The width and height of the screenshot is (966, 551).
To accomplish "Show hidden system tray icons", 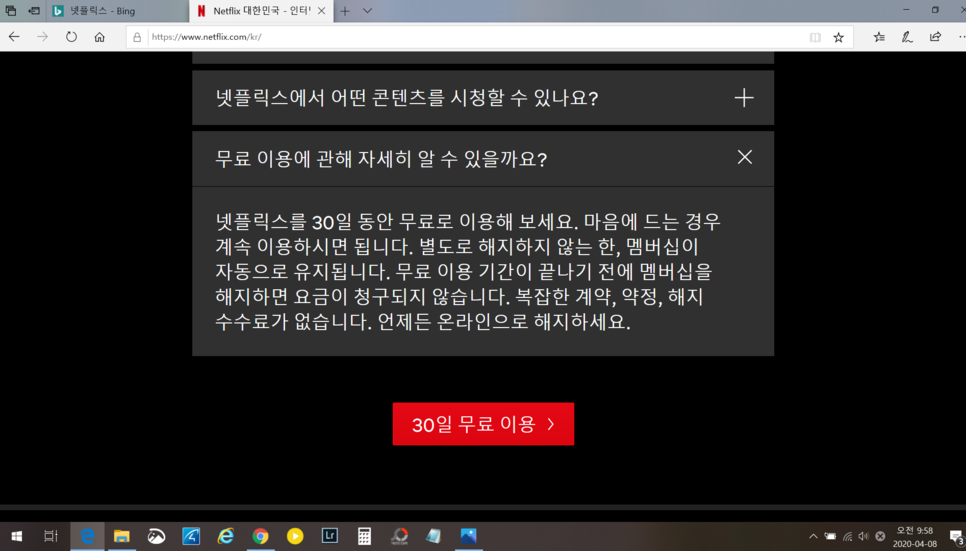I will point(813,536).
